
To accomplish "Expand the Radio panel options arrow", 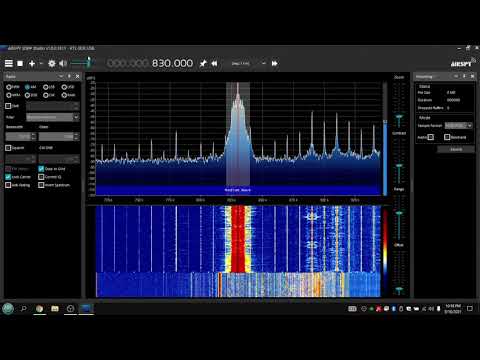I will click(61, 76).
